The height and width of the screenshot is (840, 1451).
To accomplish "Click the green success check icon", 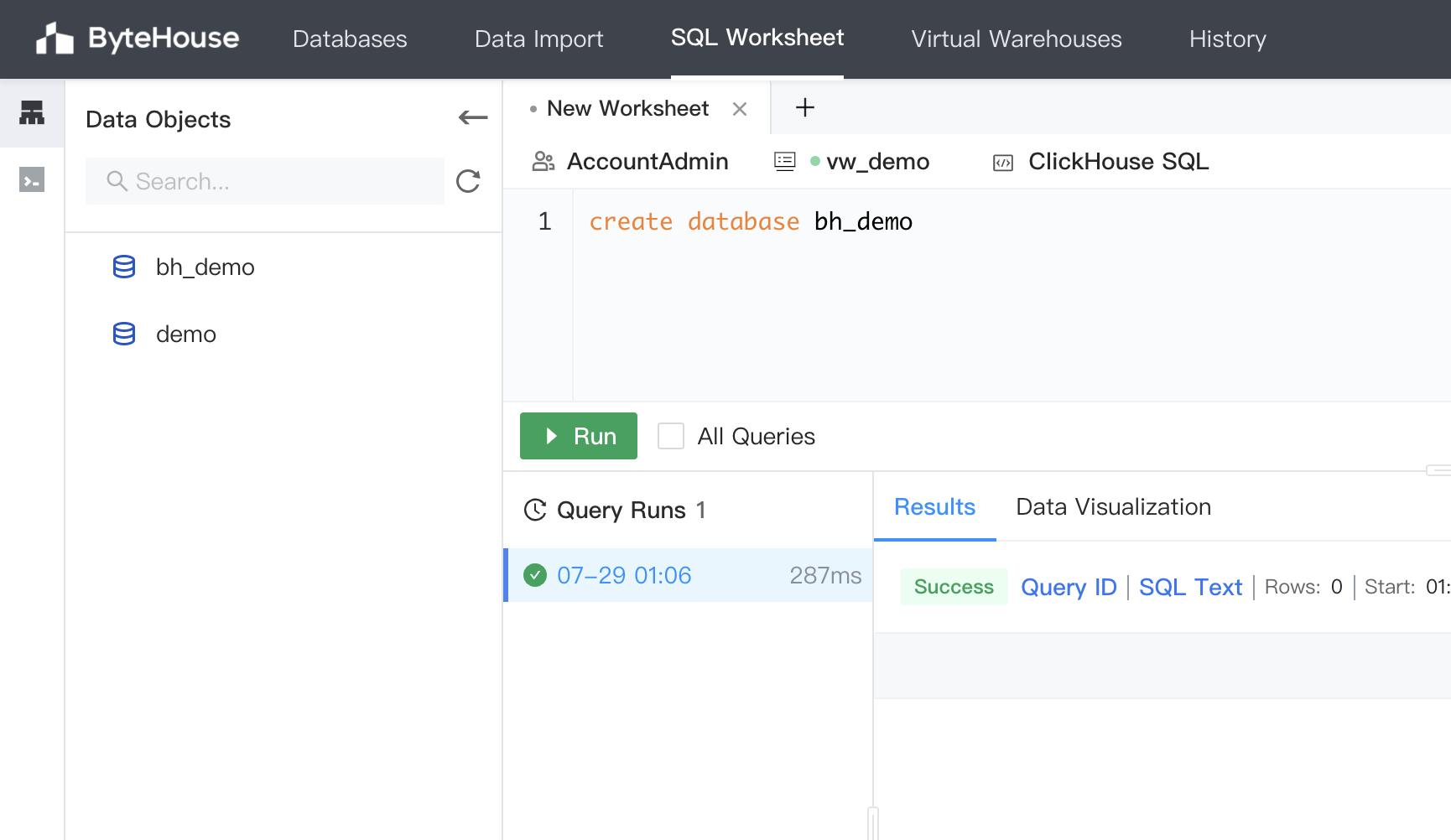I will point(535,575).
